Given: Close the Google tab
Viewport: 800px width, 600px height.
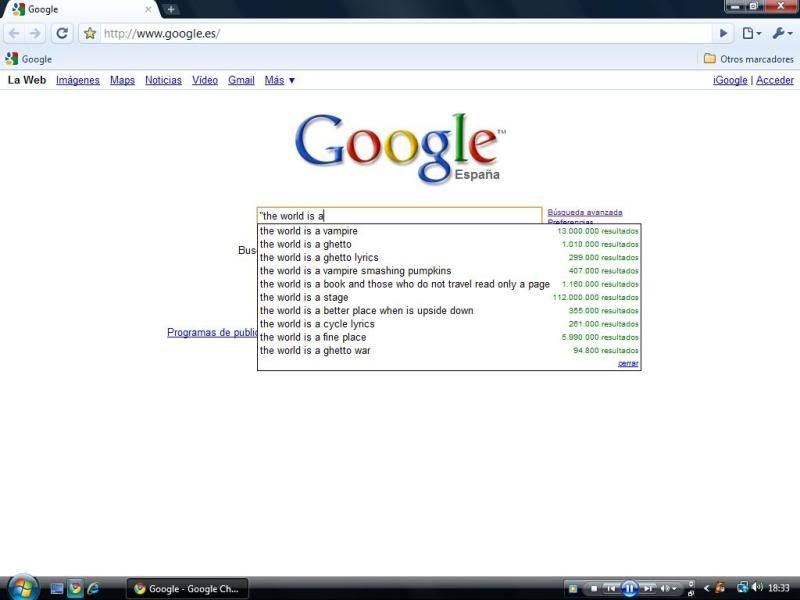Looking at the screenshot, I should coord(148,9).
